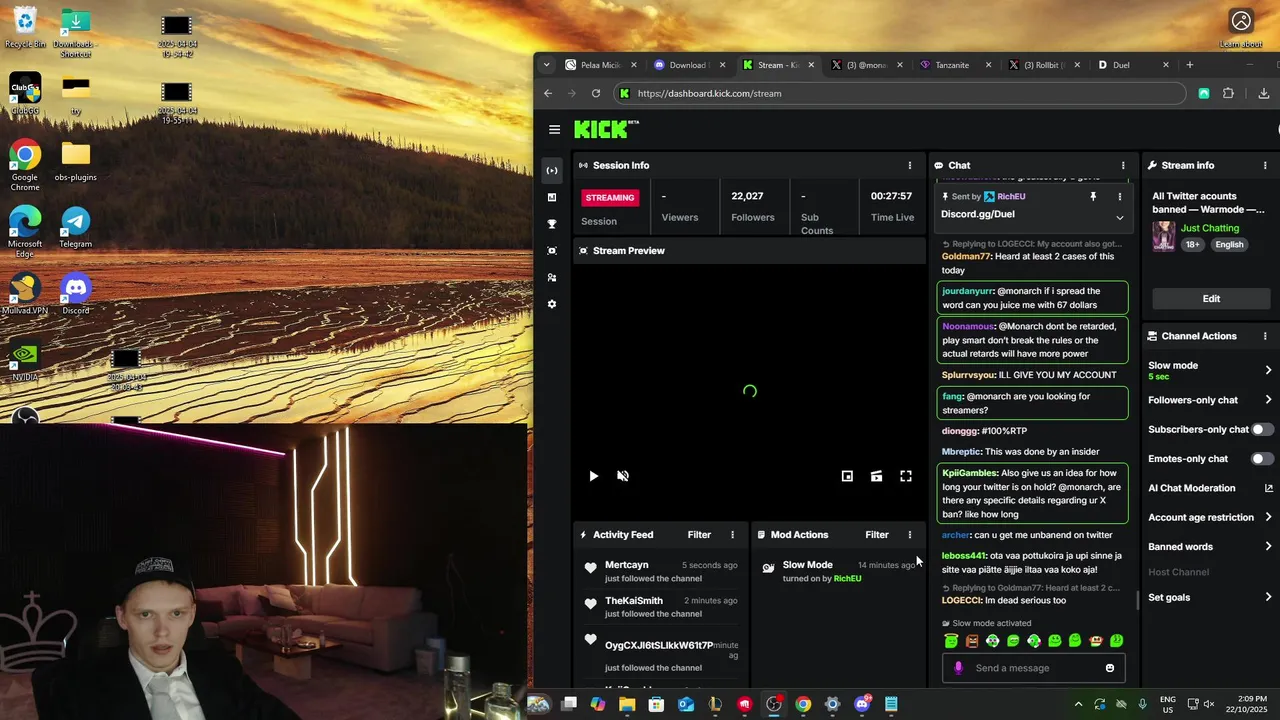Open Telegram desktop shortcut

(76, 227)
